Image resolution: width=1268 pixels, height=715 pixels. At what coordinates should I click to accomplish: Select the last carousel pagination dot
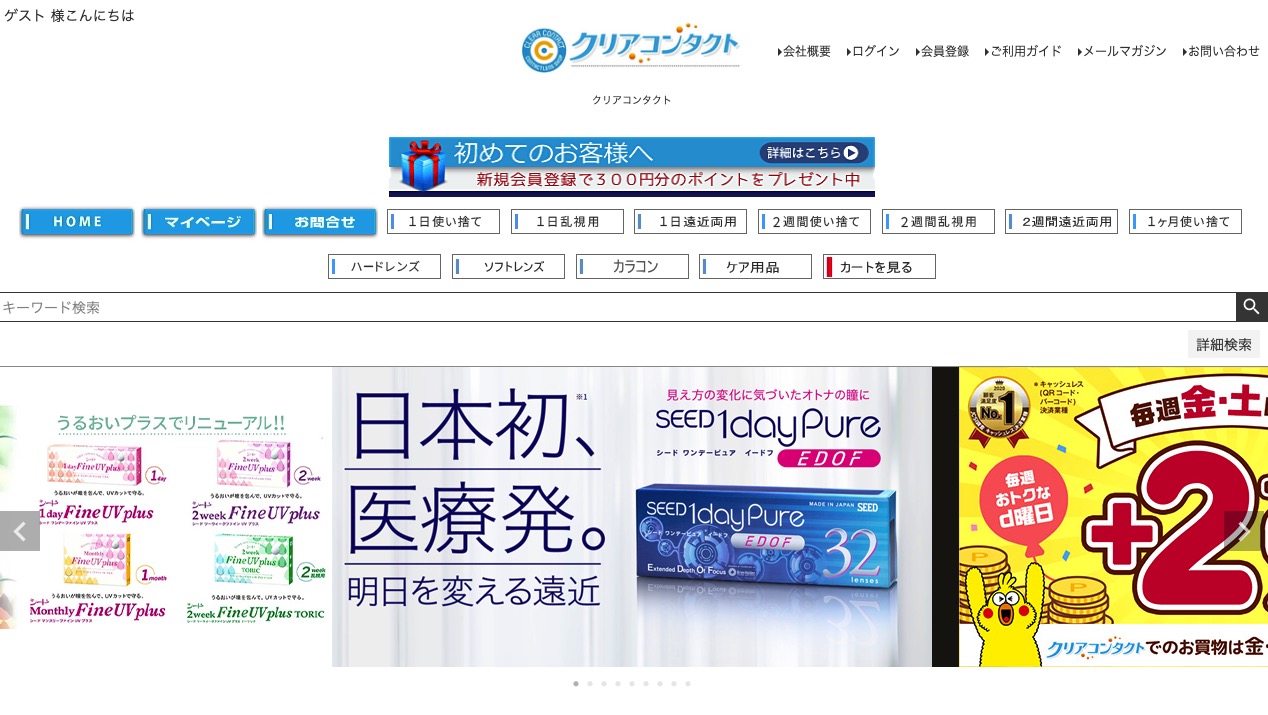pos(688,684)
